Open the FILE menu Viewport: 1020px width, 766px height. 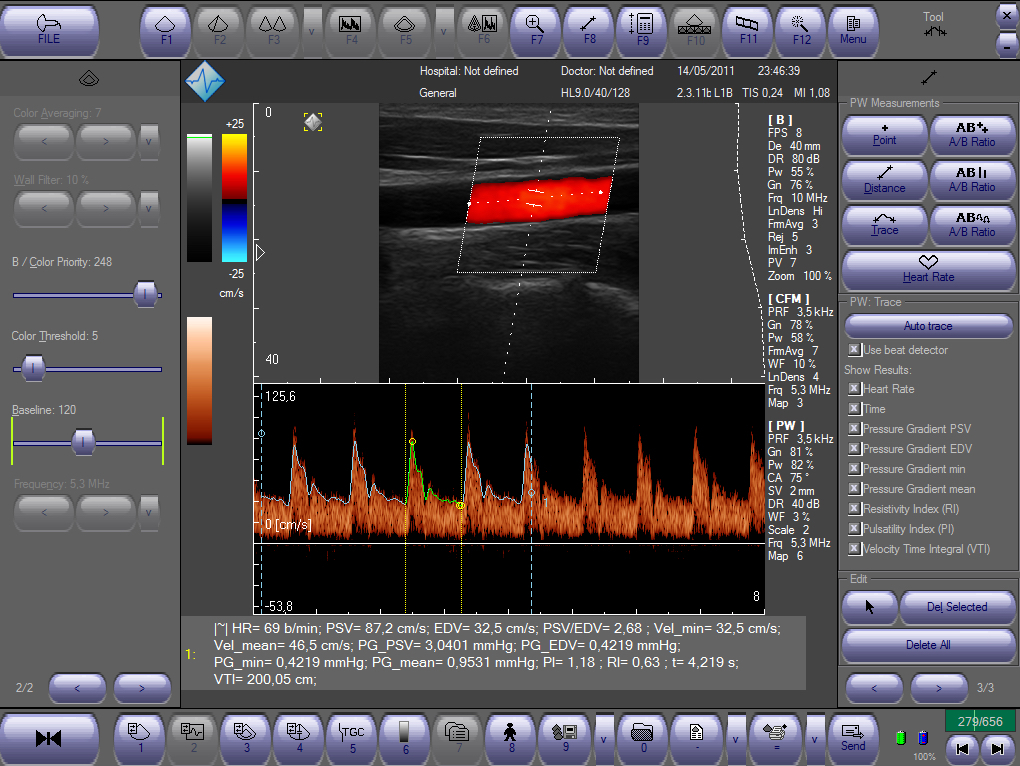click(x=49, y=30)
